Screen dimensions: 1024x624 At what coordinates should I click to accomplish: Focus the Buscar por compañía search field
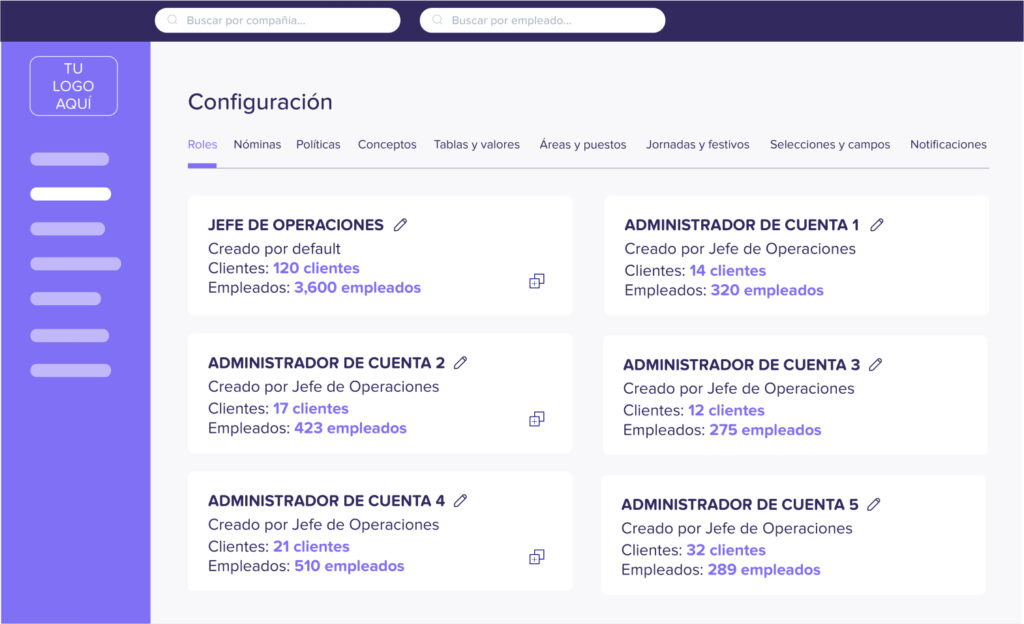[x=278, y=20]
